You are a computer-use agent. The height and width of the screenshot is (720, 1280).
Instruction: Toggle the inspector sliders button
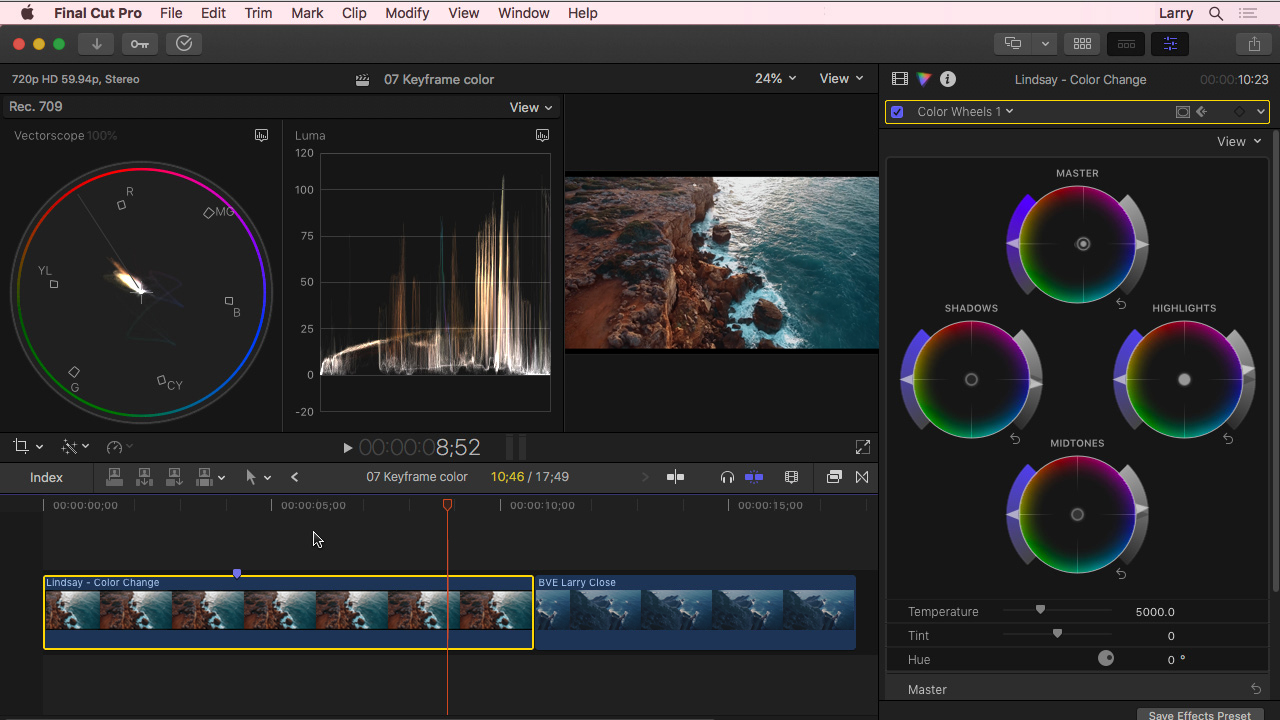1170,44
